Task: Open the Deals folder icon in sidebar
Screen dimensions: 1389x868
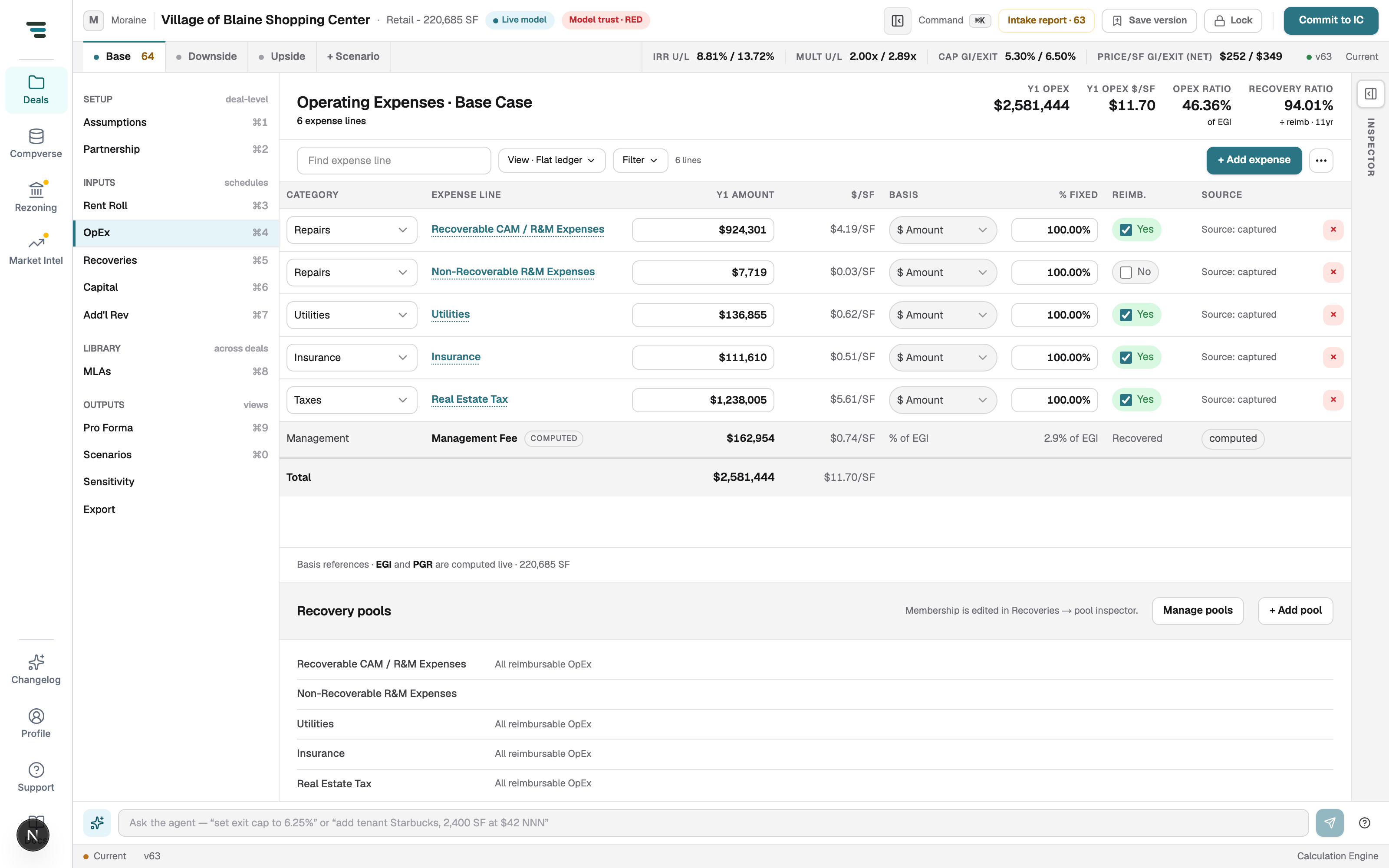Action: coord(36,89)
